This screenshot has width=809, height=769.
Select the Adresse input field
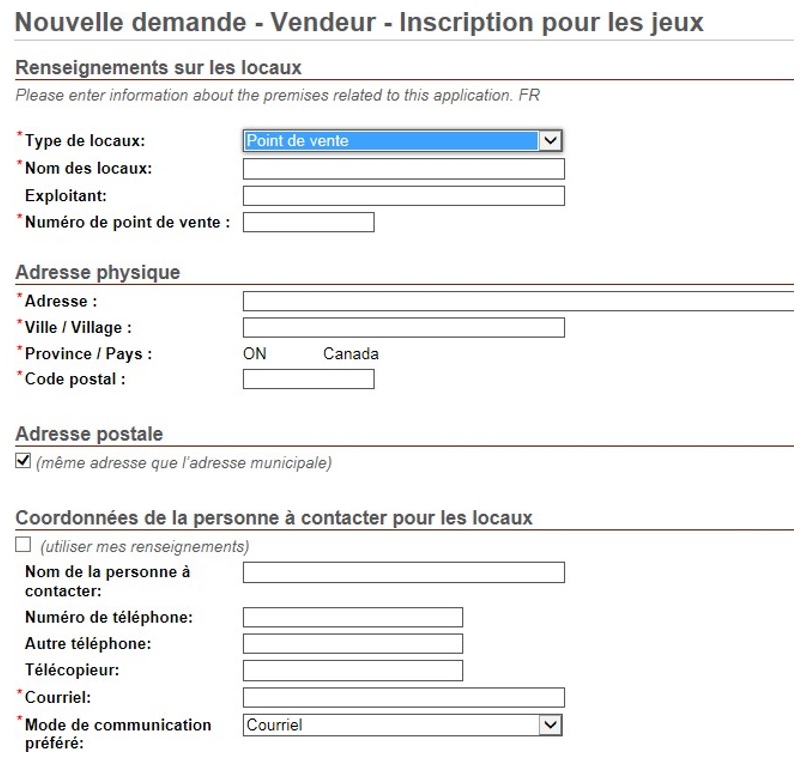pyautogui.click(x=518, y=301)
